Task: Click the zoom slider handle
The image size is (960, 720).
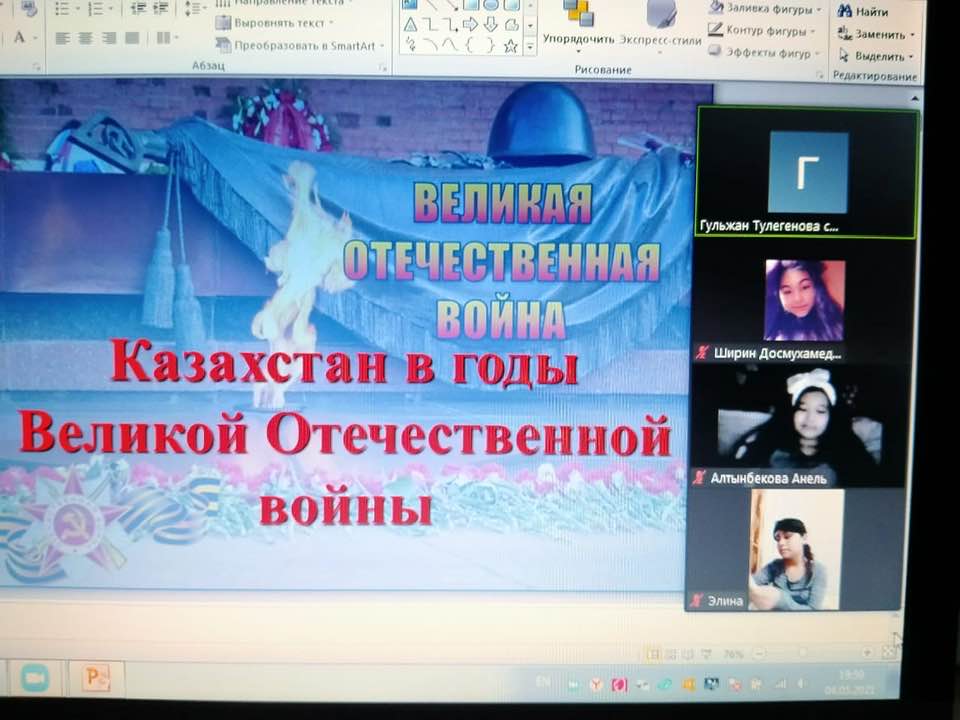Action: pyautogui.click(x=803, y=653)
